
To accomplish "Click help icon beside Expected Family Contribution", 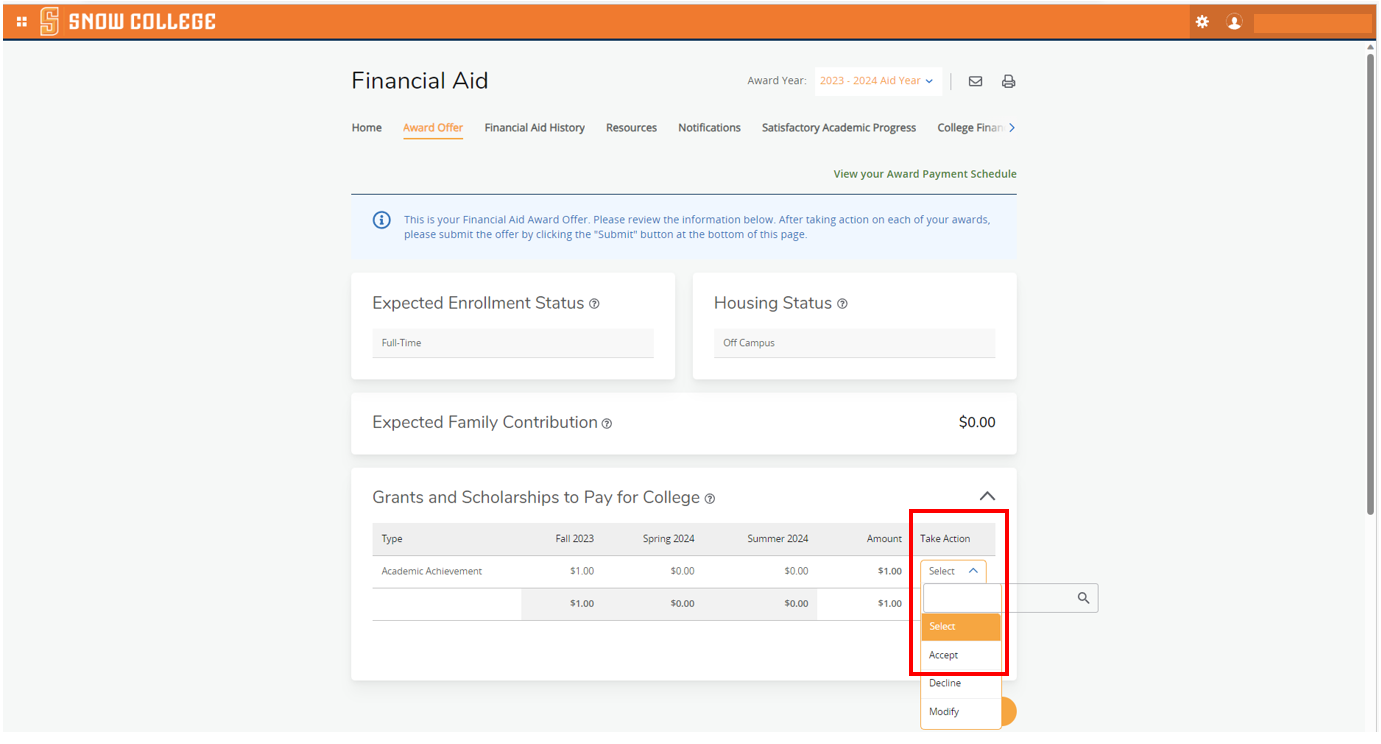I will [606, 424].
